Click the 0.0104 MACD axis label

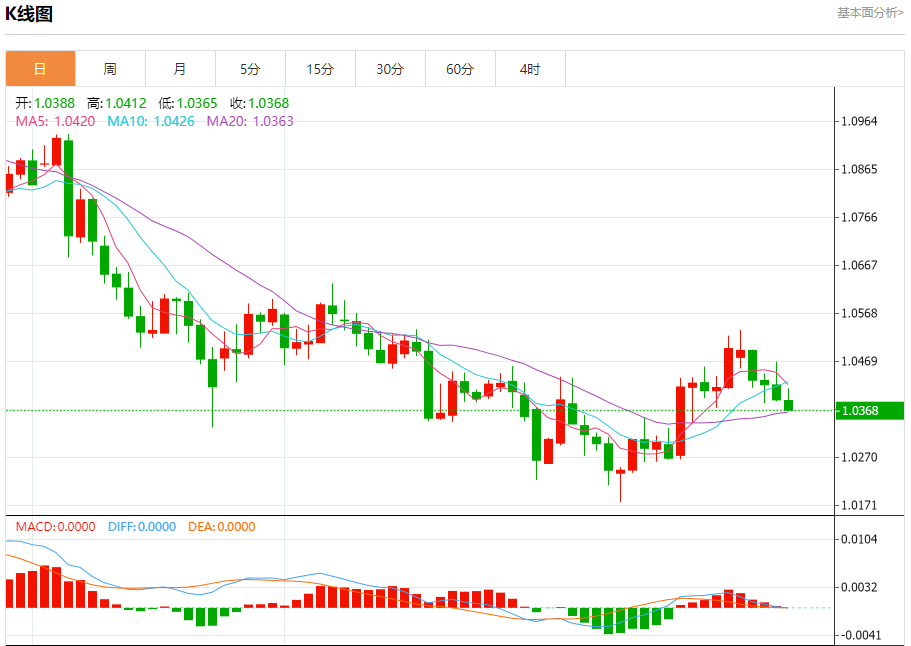860,539
